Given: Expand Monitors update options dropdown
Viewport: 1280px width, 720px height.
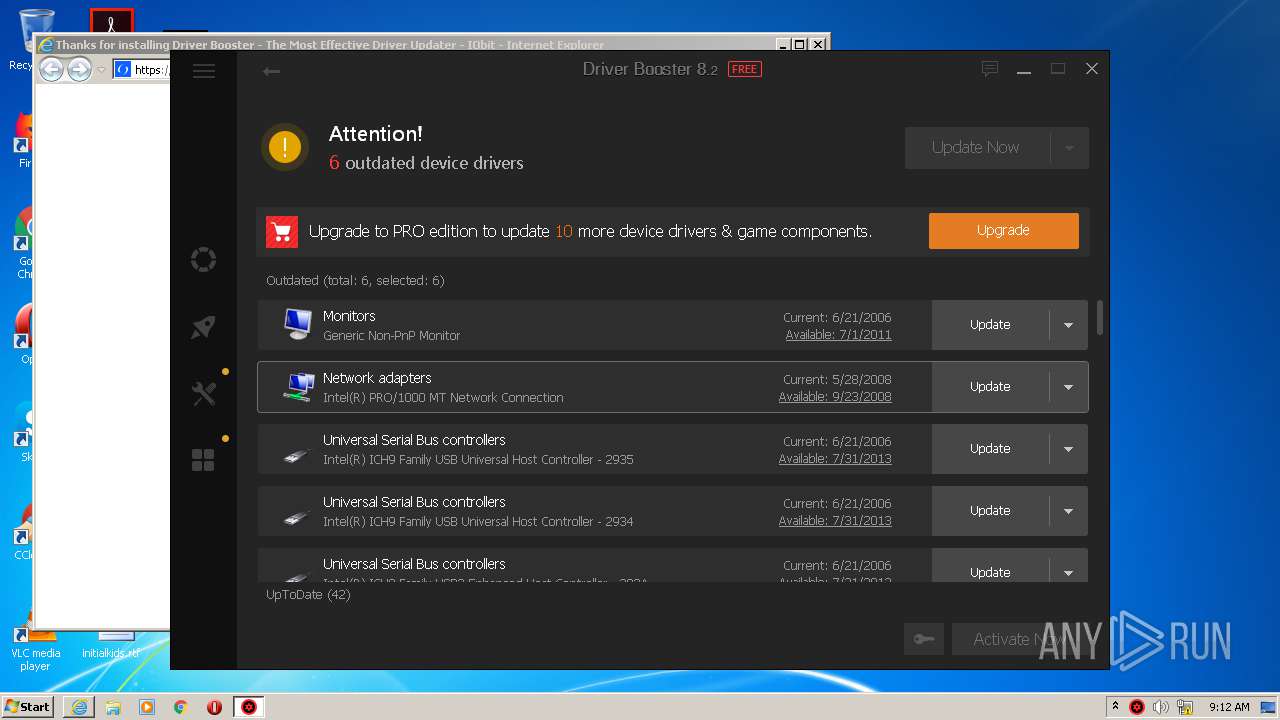Looking at the screenshot, I should pos(1068,325).
